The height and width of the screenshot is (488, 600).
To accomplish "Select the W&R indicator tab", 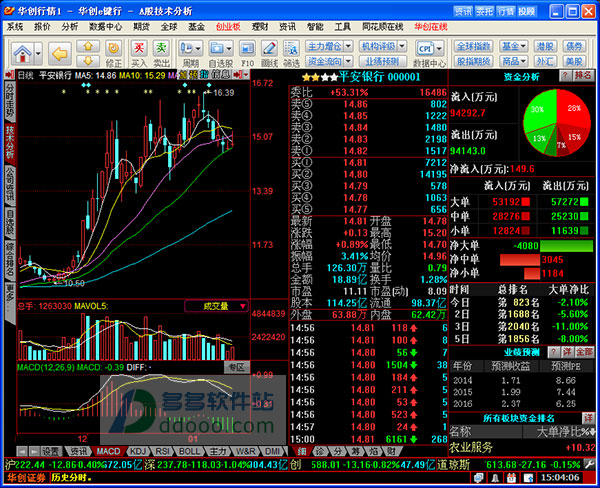I will 245,451.
